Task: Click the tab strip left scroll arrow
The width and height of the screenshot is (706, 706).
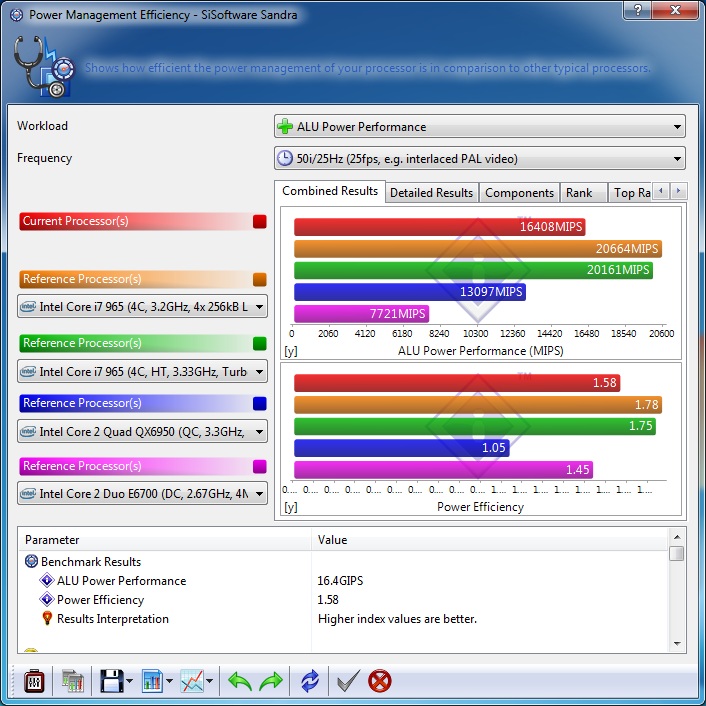Action: pyautogui.click(x=661, y=191)
